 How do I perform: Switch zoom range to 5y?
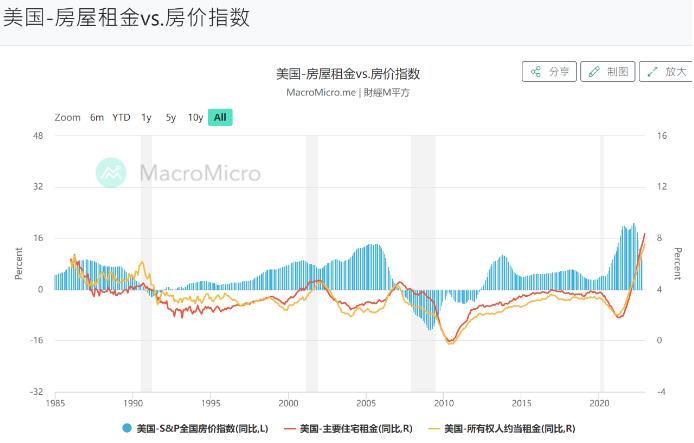click(171, 117)
